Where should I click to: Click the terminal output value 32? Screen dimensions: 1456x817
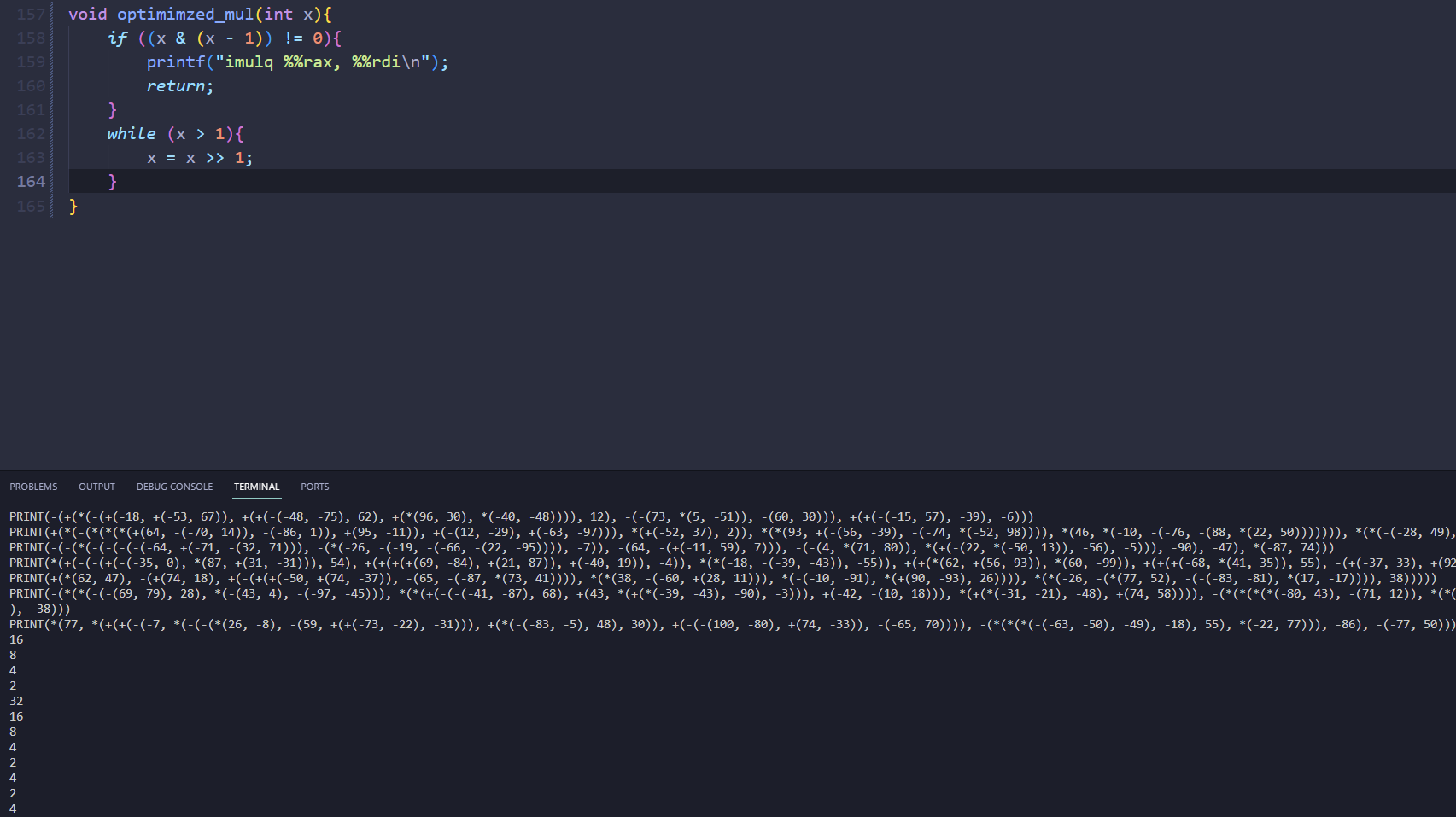click(x=16, y=702)
